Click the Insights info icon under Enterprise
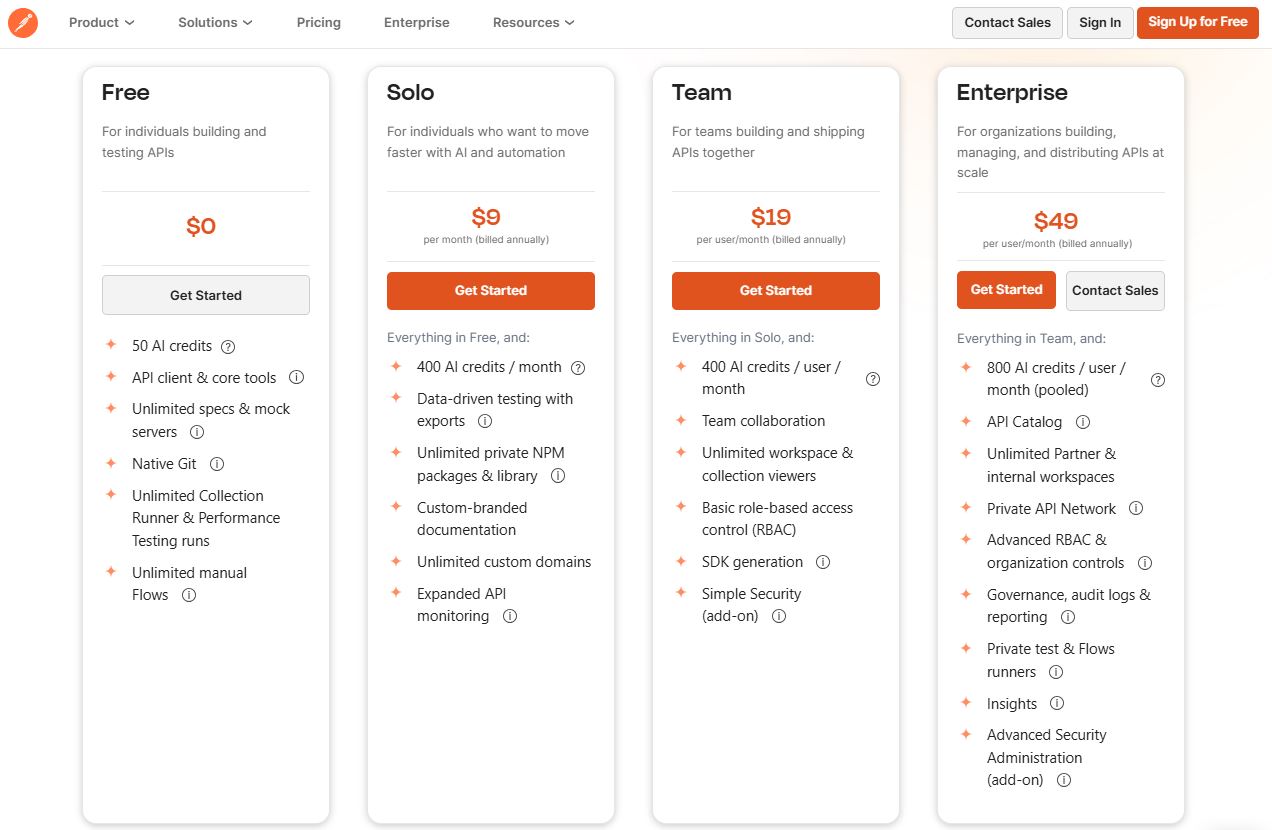1272x830 pixels. click(x=1057, y=704)
